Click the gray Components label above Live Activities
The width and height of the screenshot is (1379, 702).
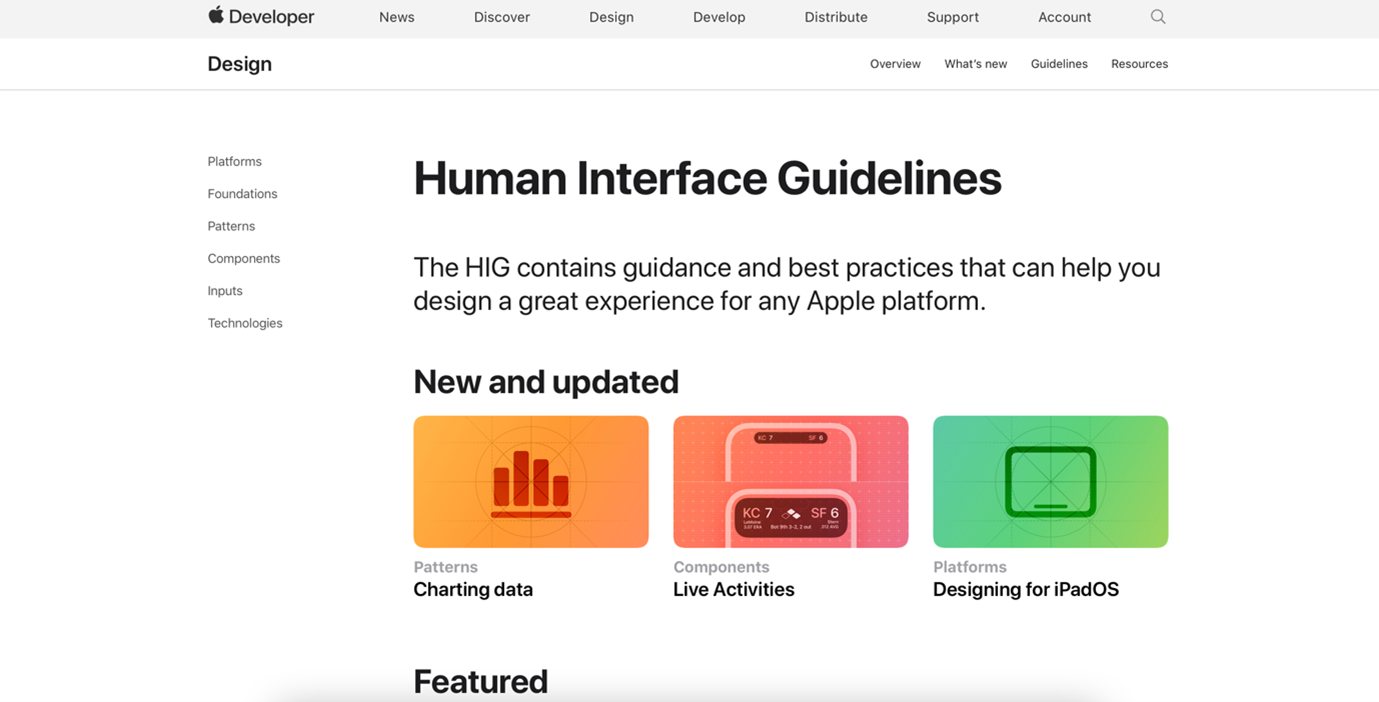pos(721,567)
